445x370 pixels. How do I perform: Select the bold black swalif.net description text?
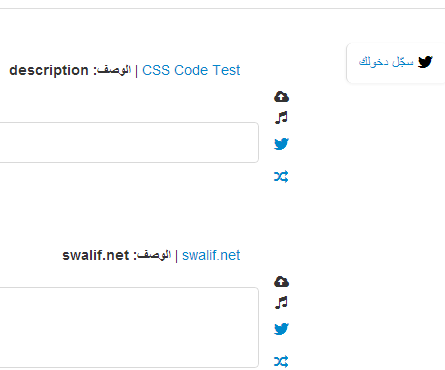pos(96,256)
